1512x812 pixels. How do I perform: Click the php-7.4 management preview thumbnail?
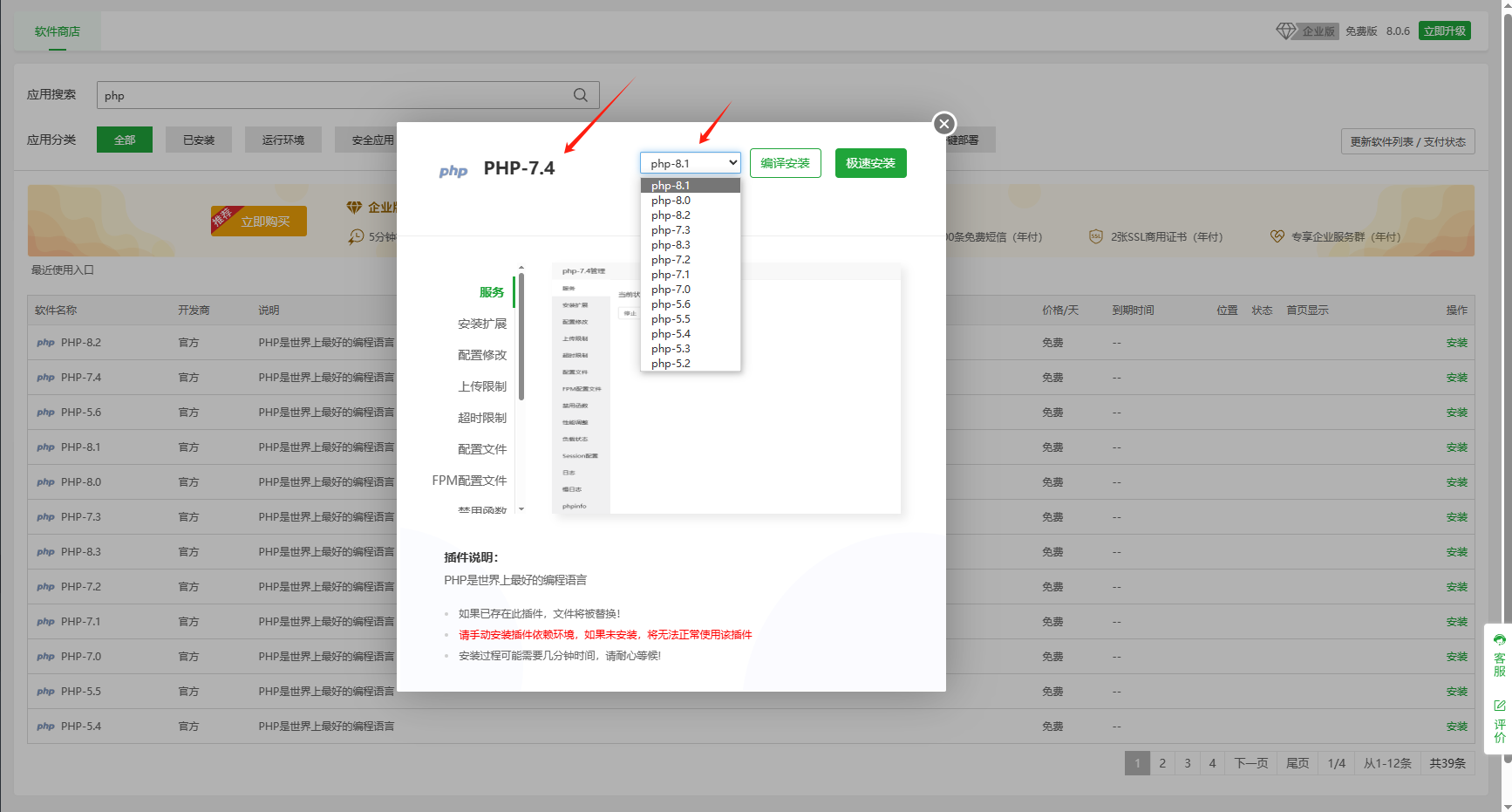point(726,389)
